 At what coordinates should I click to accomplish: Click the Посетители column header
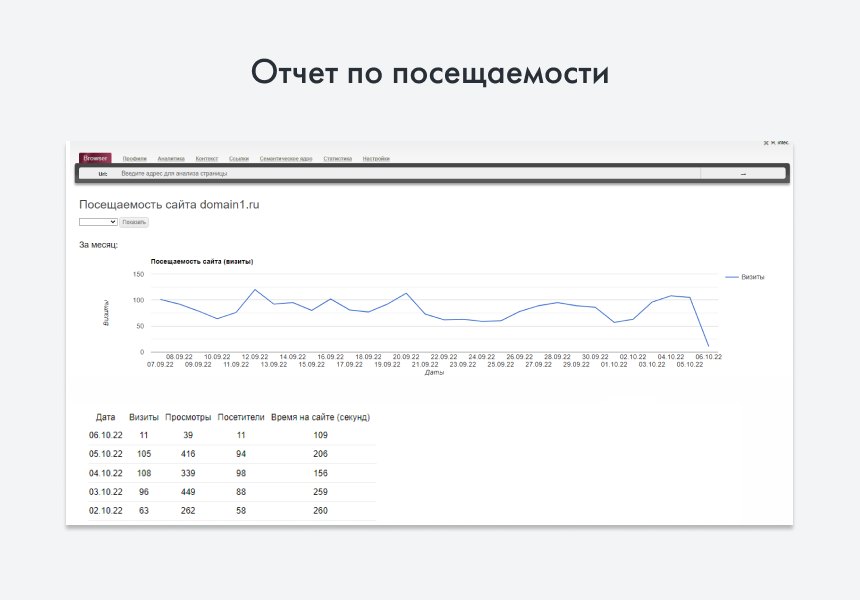pos(241,417)
